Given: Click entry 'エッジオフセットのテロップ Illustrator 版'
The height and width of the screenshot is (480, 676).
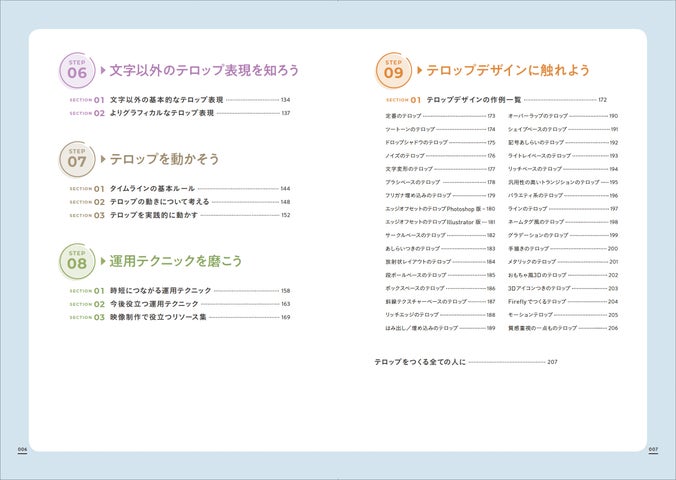Looking at the screenshot, I should coord(433,222).
